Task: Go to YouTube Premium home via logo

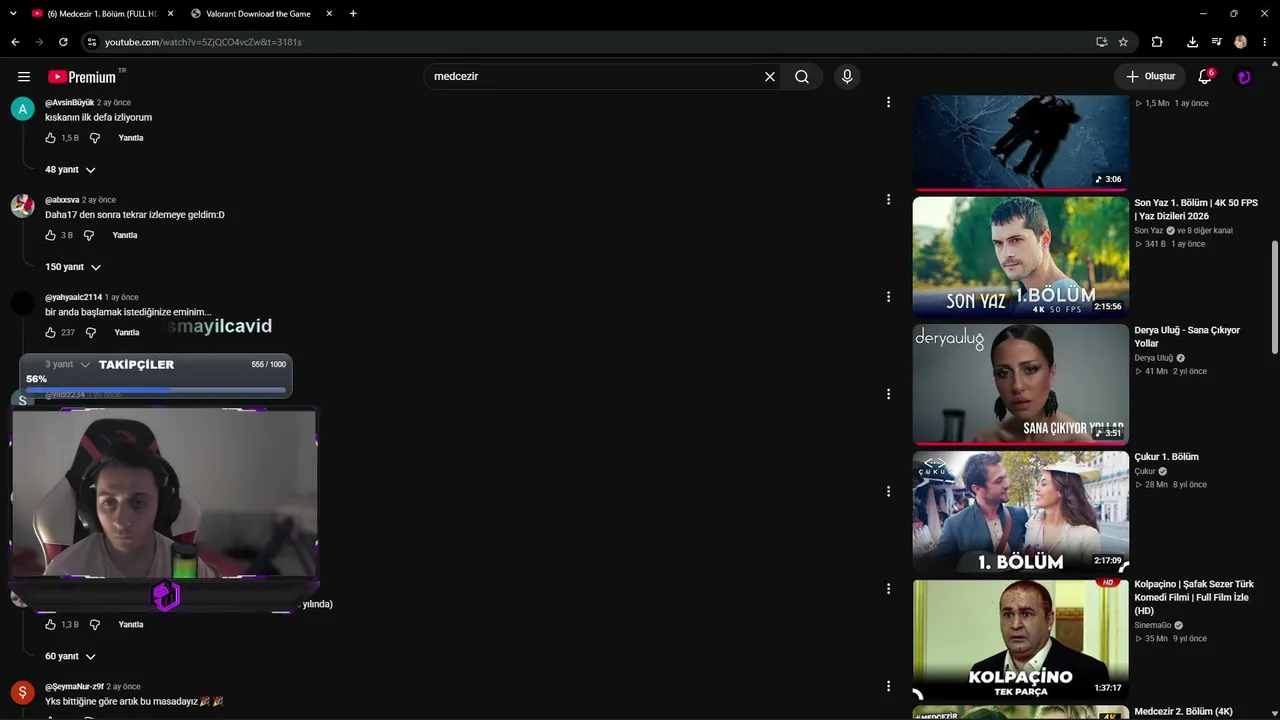Action: point(82,77)
